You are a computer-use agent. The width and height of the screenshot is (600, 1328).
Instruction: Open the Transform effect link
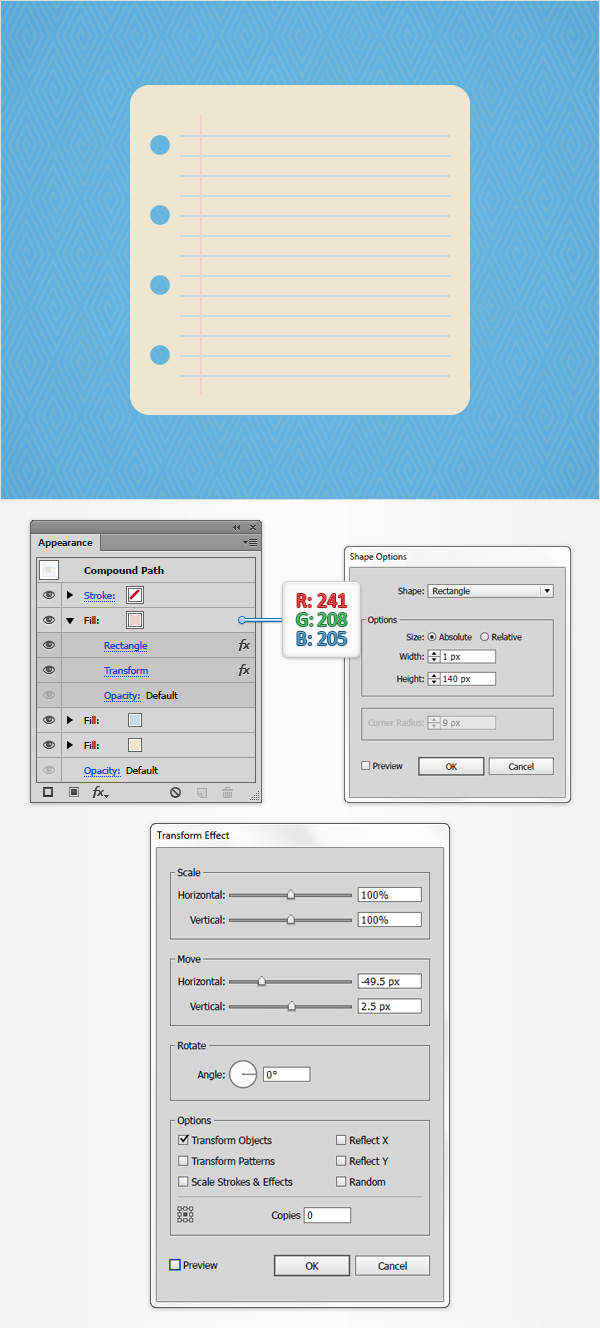[x=126, y=671]
